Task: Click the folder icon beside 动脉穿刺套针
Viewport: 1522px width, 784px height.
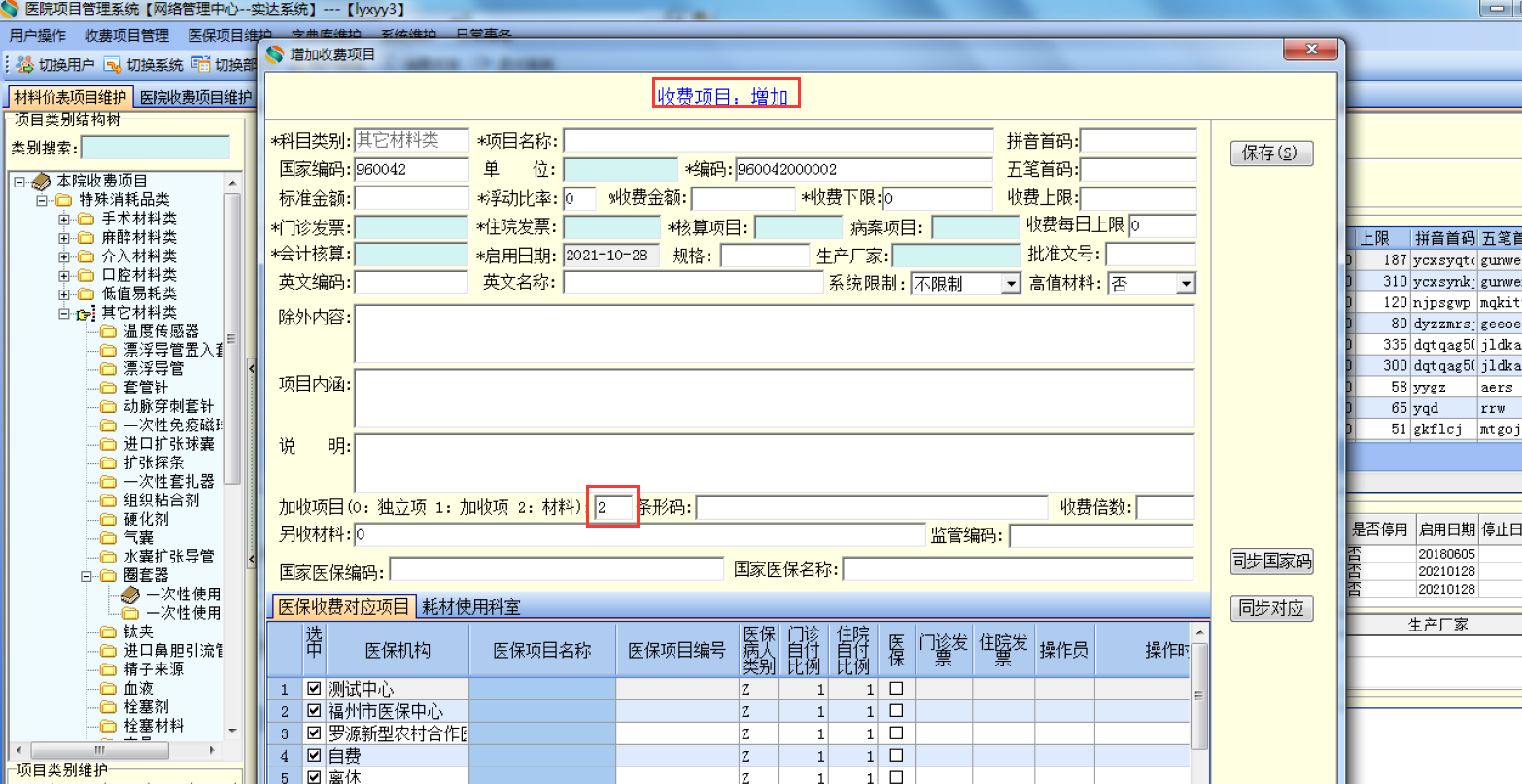Action: point(108,406)
